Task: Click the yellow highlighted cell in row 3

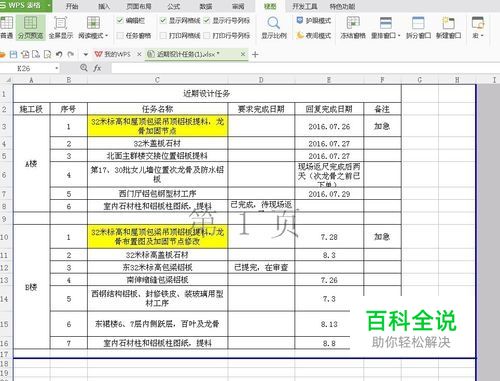Action: coord(157,126)
